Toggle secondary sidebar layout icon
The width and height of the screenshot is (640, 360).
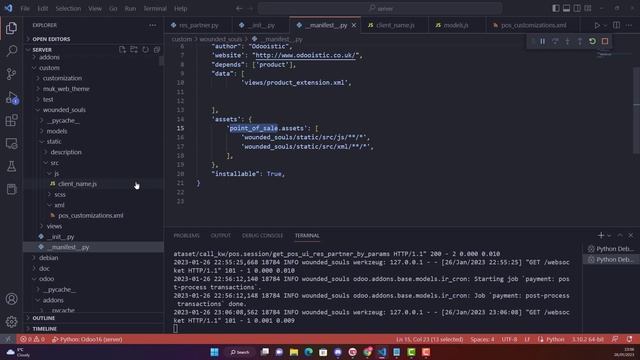[577, 8]
